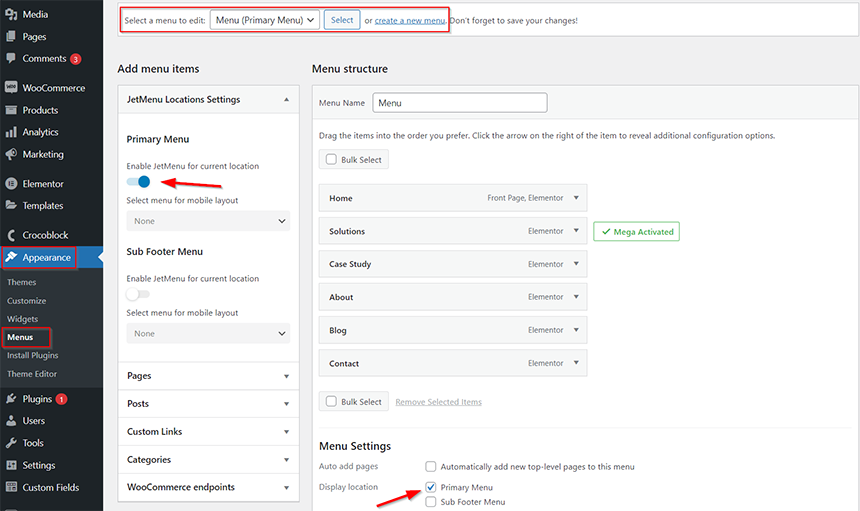Click the Plugins plug icon
Screen dimensions: 860x511
[11, 399]
